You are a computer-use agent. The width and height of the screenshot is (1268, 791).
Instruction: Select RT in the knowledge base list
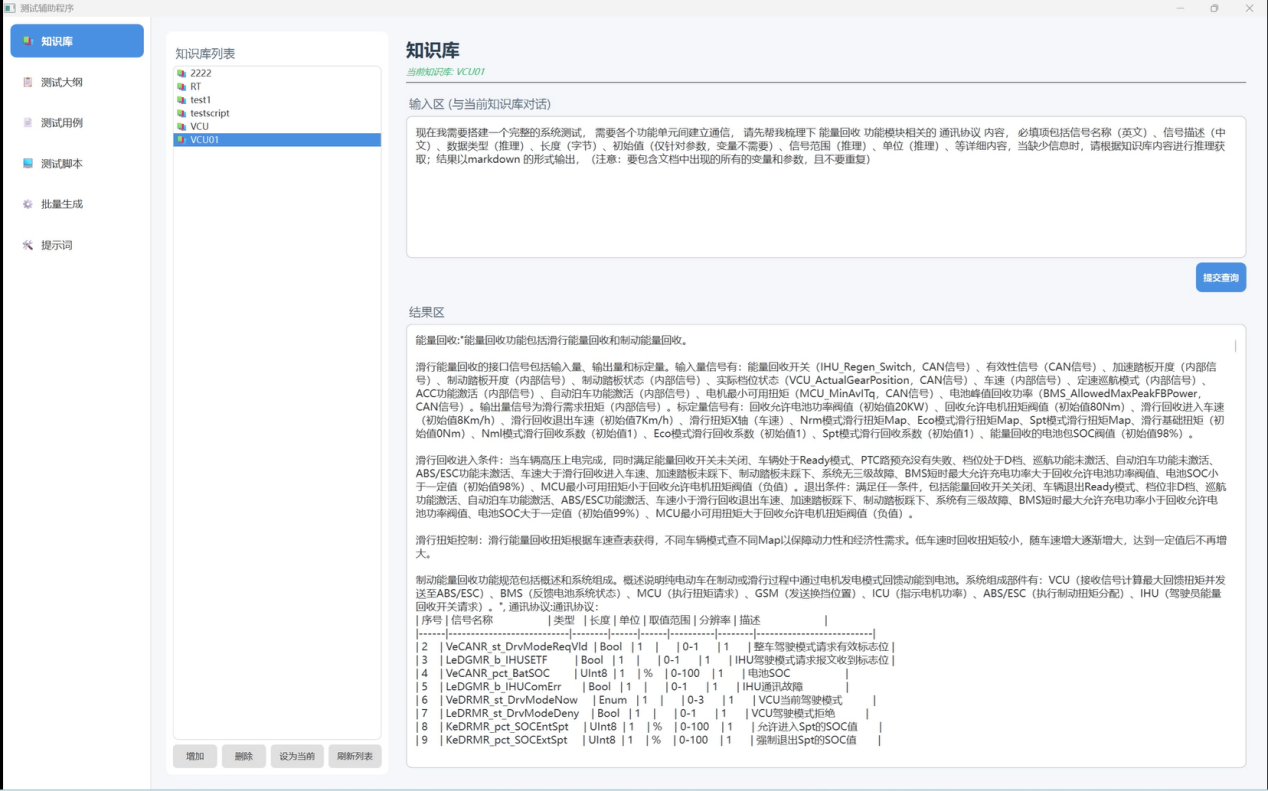point(196,87)
